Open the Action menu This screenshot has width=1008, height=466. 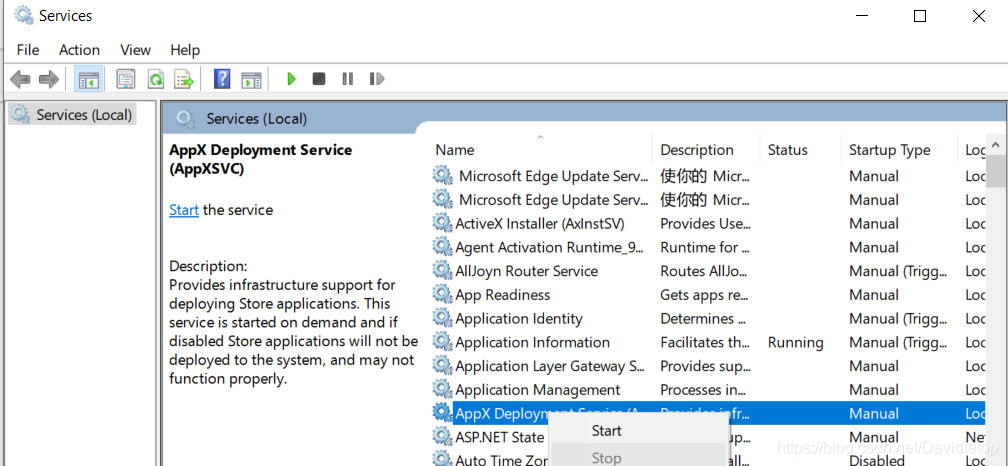click(79, 49)
